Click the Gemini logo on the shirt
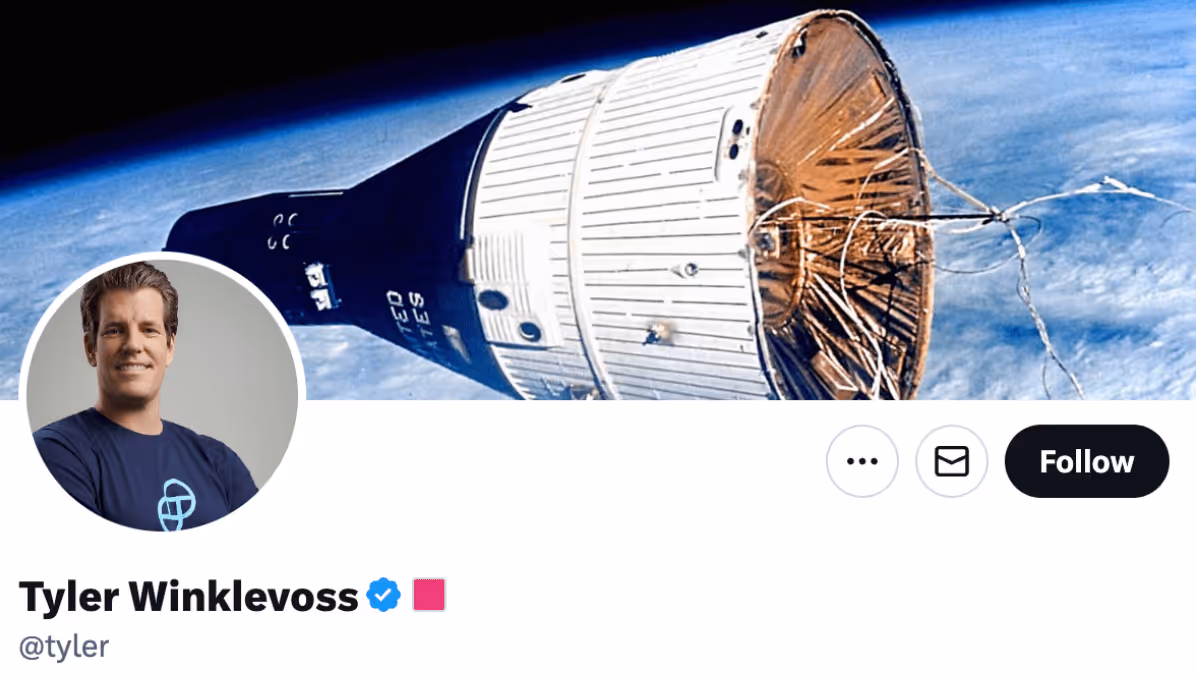The width and height of the screenshot is (1196, 678). (176, 505)
